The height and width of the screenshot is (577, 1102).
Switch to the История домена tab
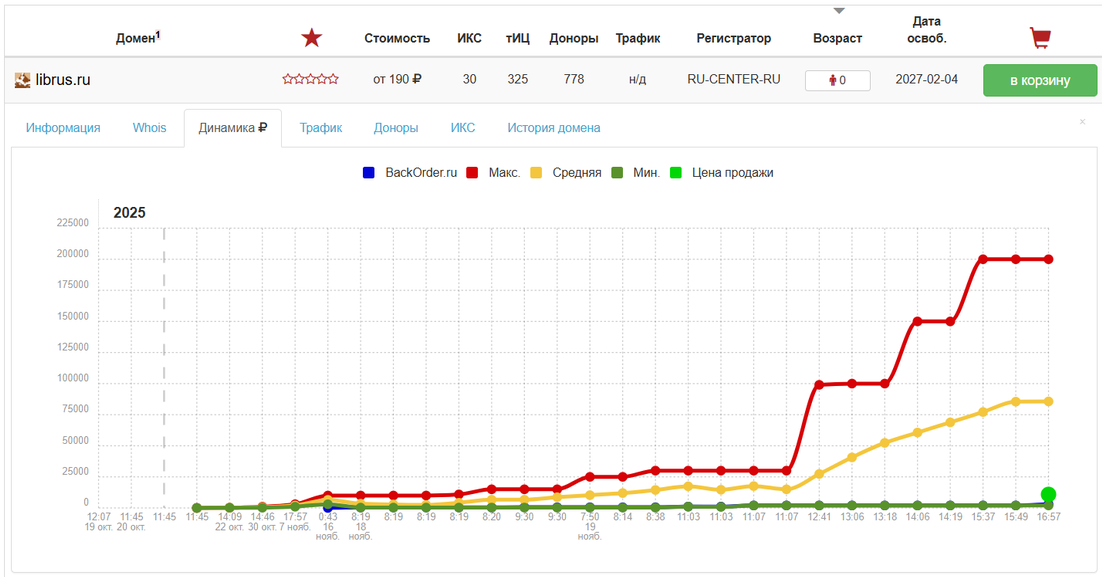pyautogui.click(x=554, y=128)
